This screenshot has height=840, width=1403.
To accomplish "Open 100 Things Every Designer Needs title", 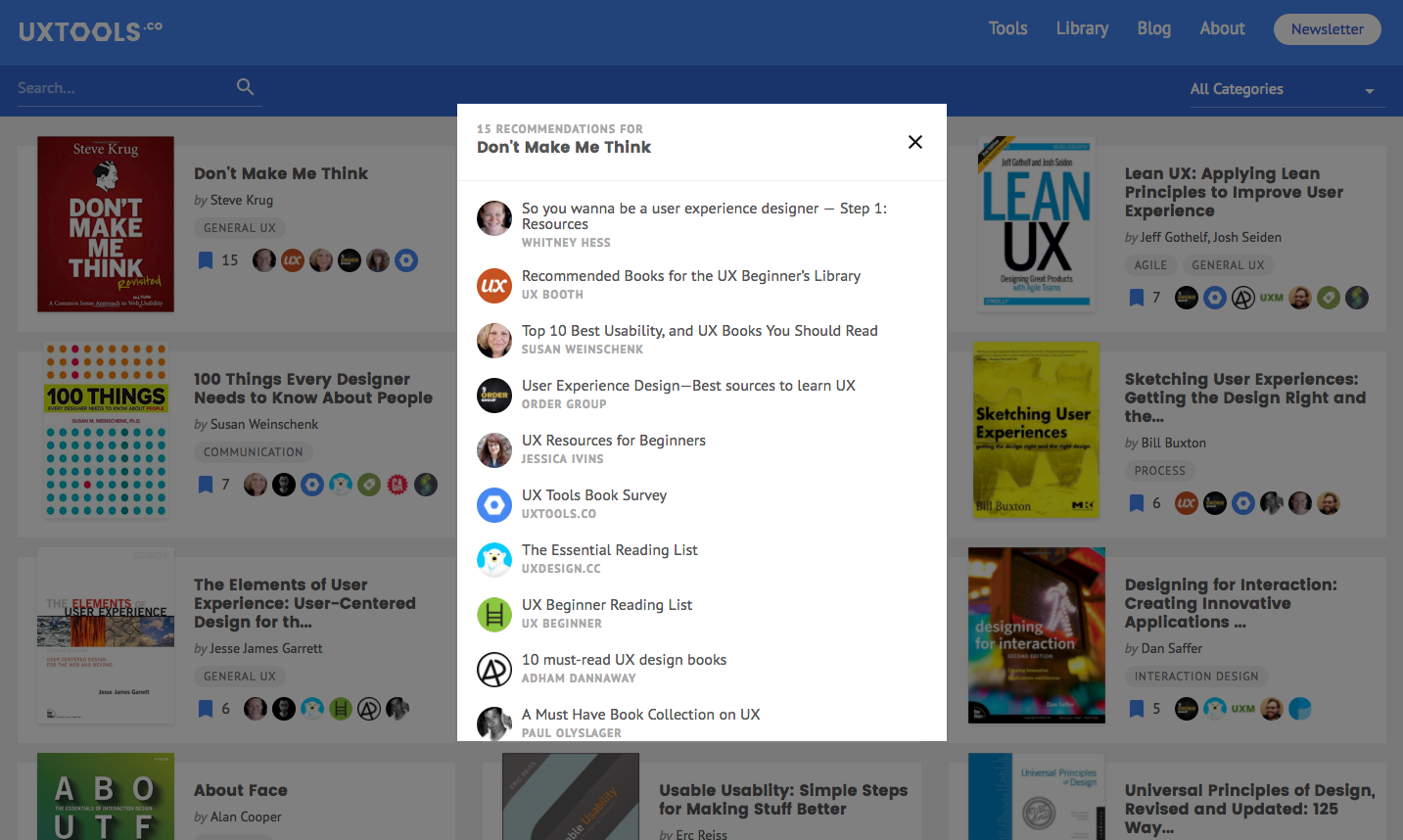I will tap(313, 389).
